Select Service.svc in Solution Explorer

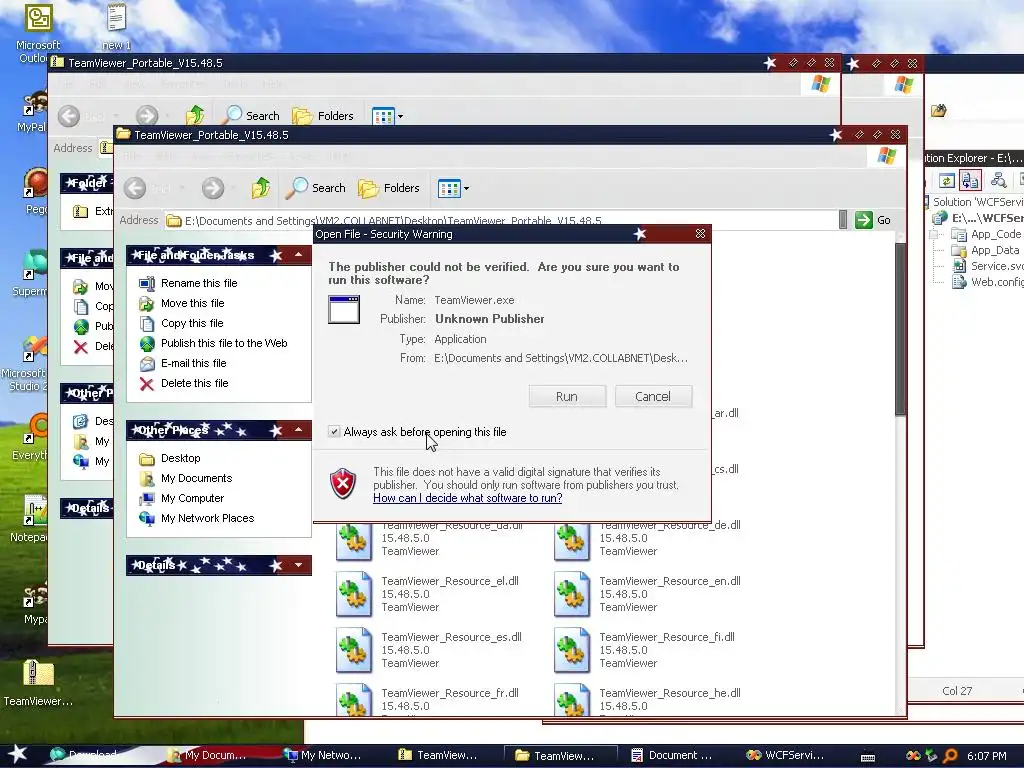987,266
